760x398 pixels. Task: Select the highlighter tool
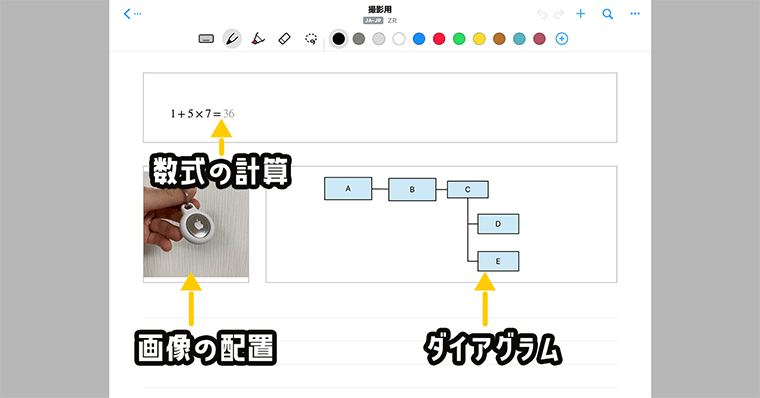click(x=258, y=39)
